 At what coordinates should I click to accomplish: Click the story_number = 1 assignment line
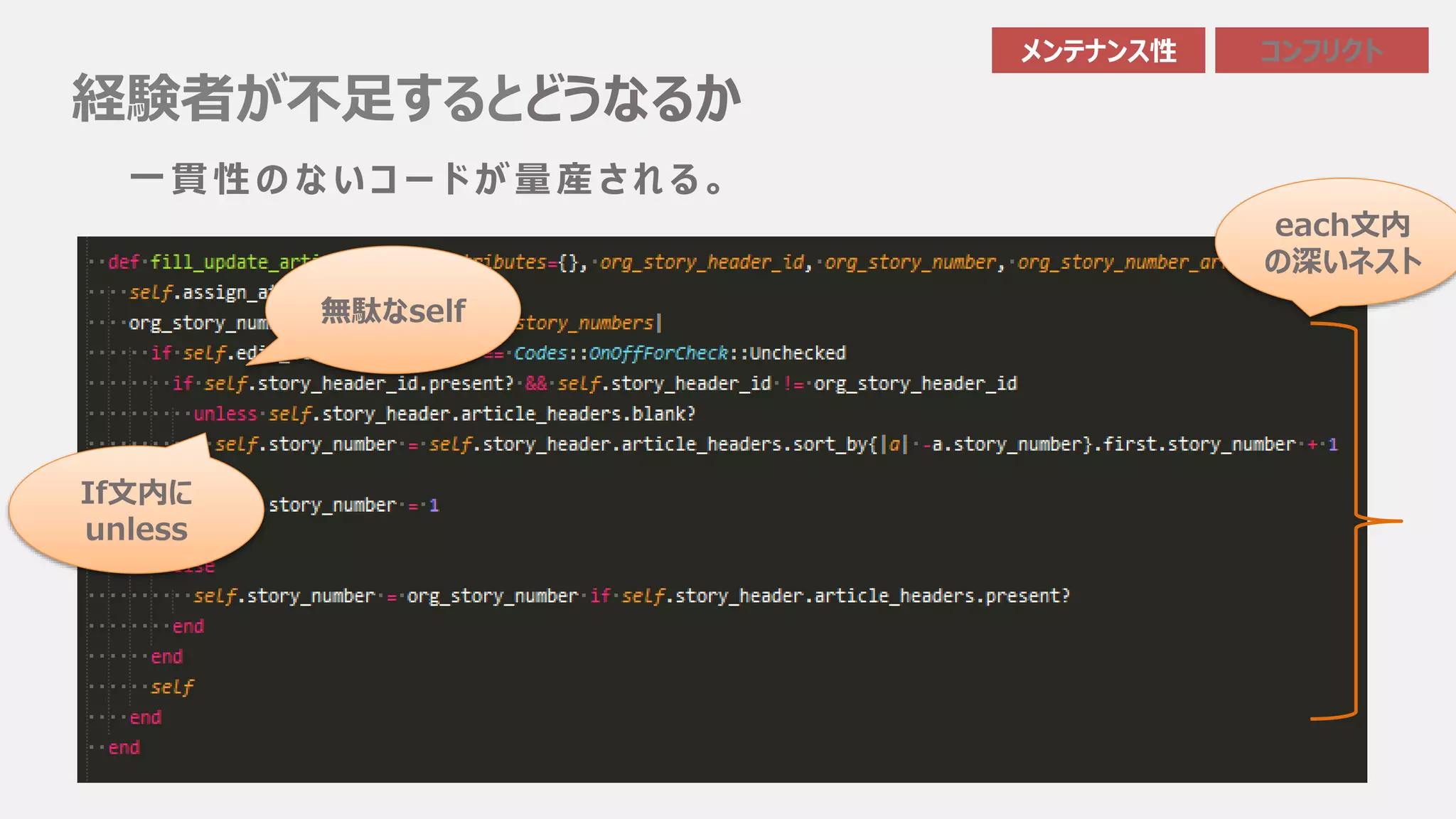click(353, 505)
